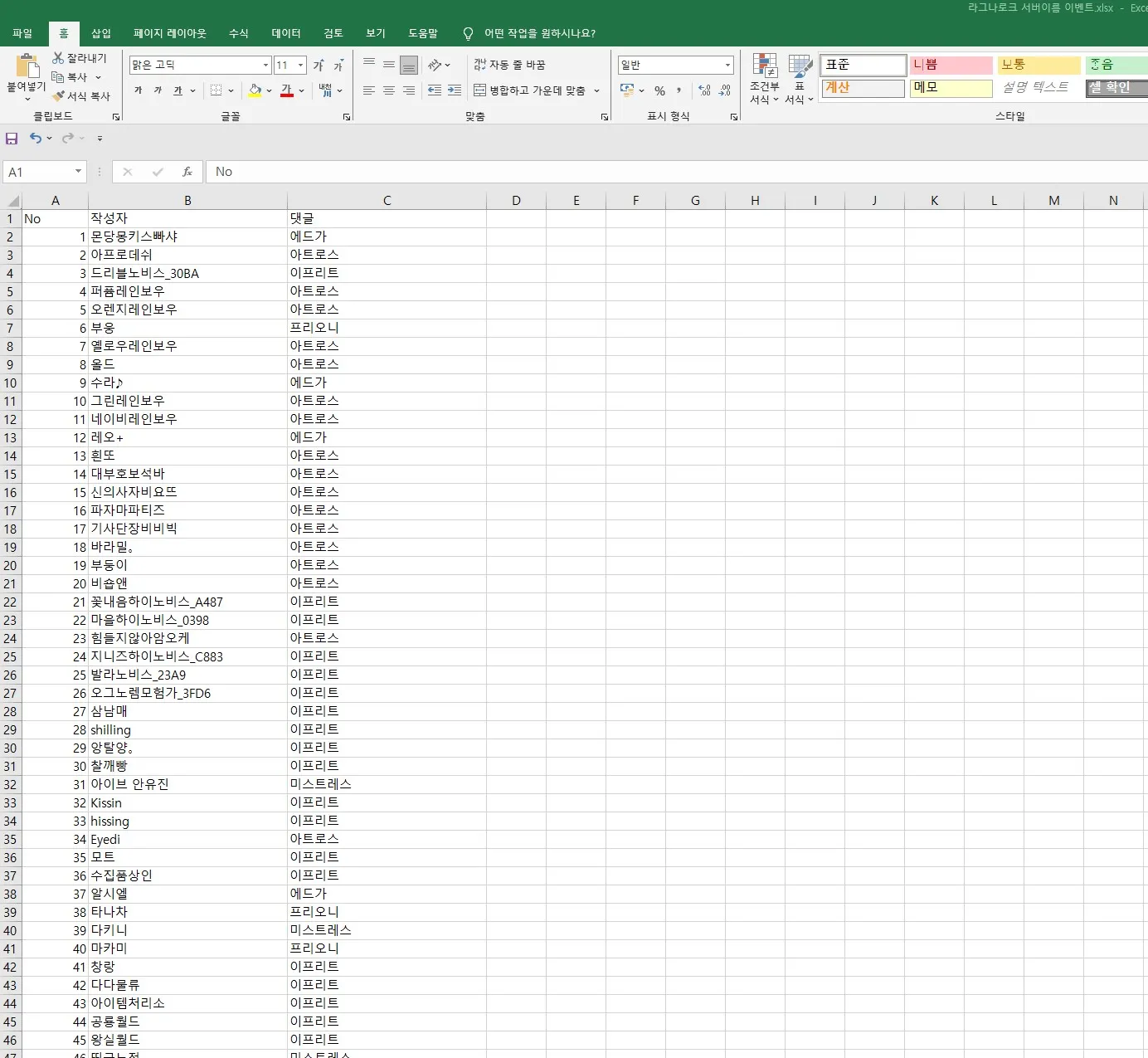
Task: Open the number format dropdown (일반)
Action: 727,65
